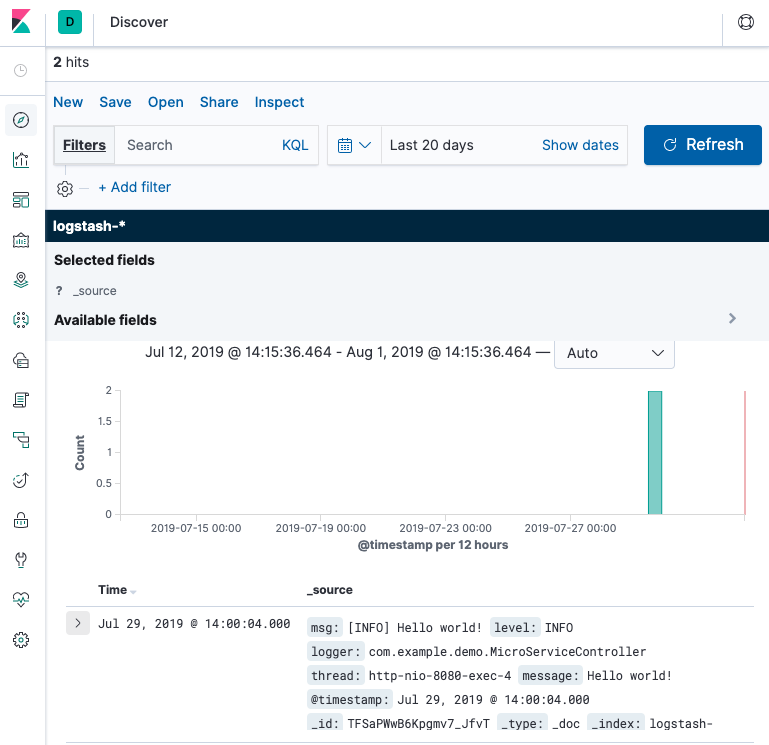769x745 pixels.
Task: Click the Selected fields heading
Action: pos(104,260)
